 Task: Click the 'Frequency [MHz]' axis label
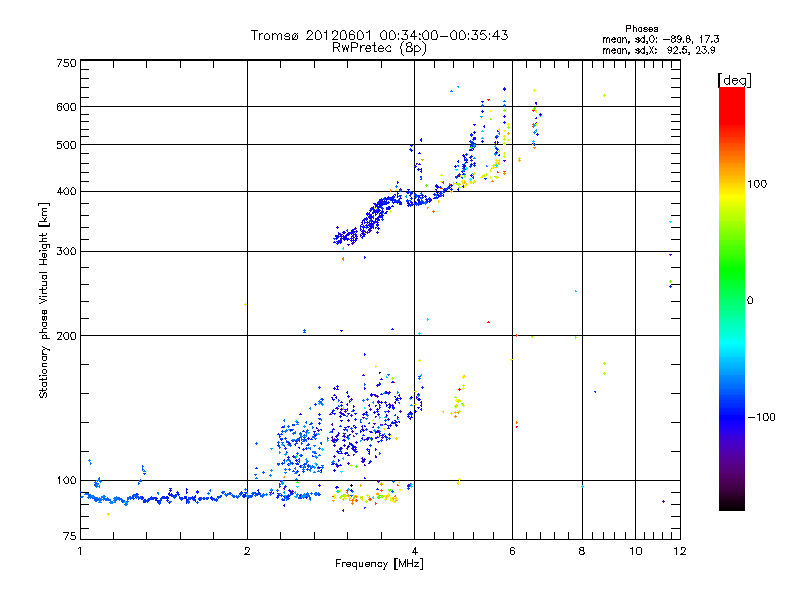tap(379, 564)
